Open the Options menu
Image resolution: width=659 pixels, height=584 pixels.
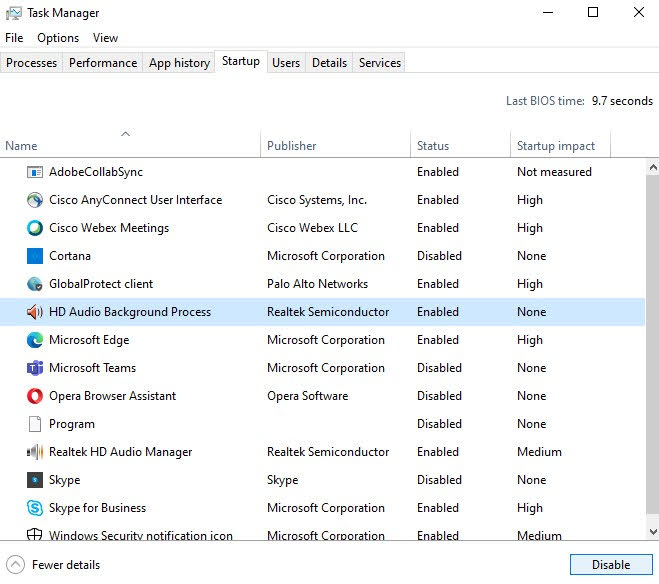click(58, 38)
